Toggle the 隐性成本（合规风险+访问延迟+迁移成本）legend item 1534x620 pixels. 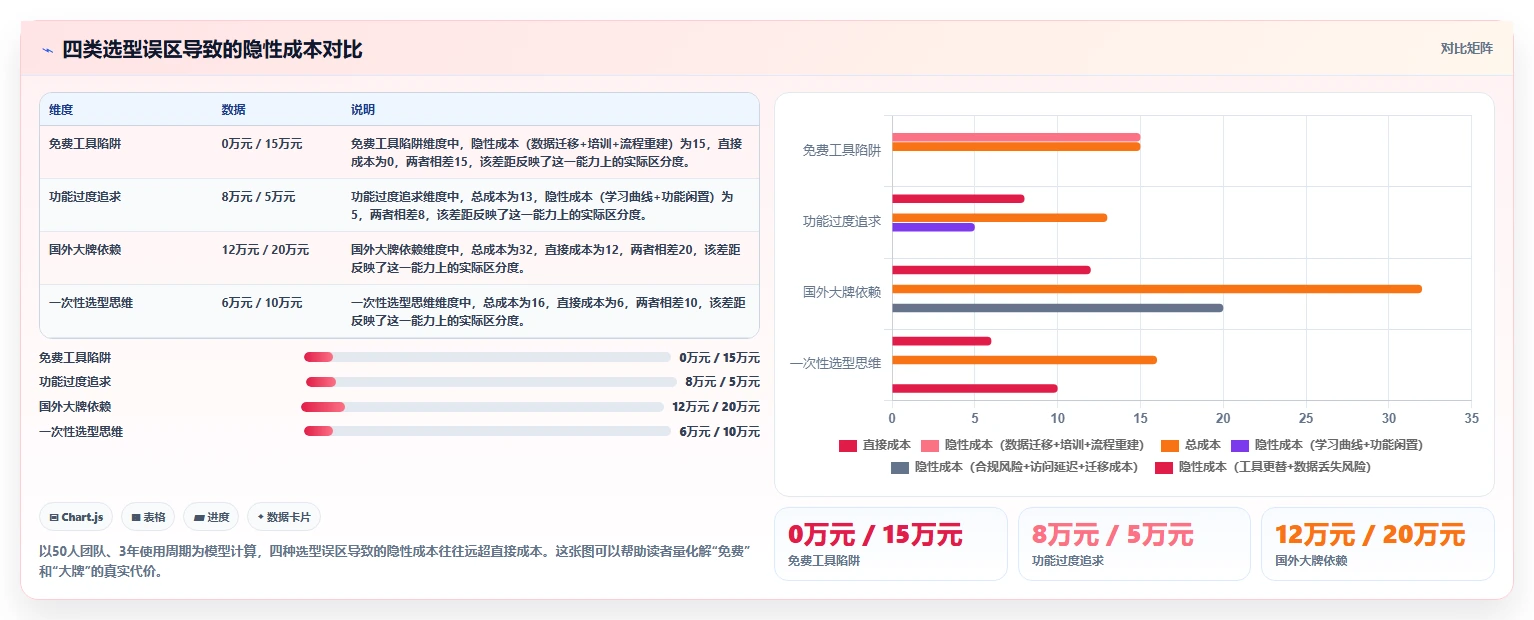click(1015, 467)
